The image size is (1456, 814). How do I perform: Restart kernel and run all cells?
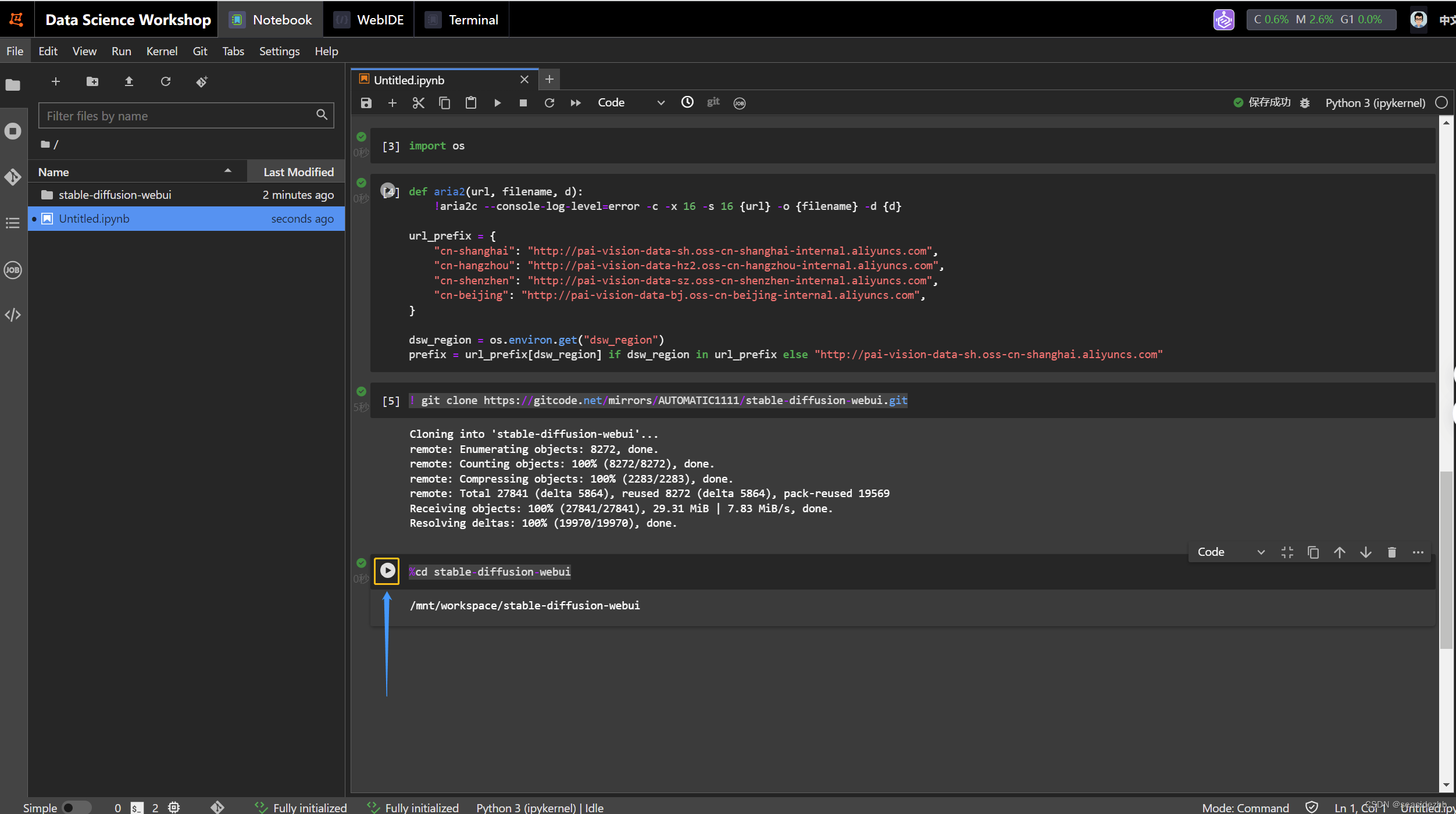click(x=576, y=103)
